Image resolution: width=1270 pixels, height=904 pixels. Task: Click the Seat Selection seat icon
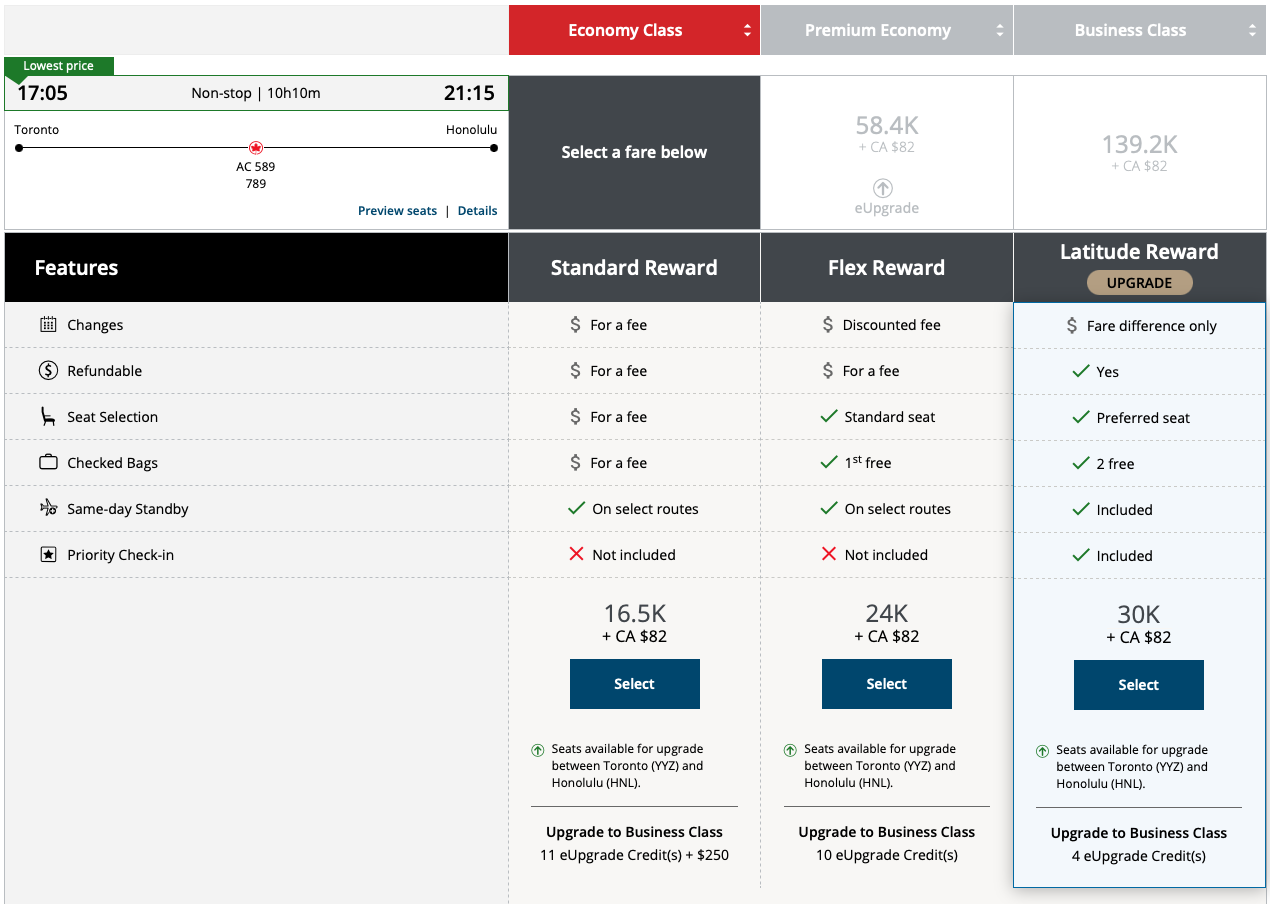tap(48, 417)
